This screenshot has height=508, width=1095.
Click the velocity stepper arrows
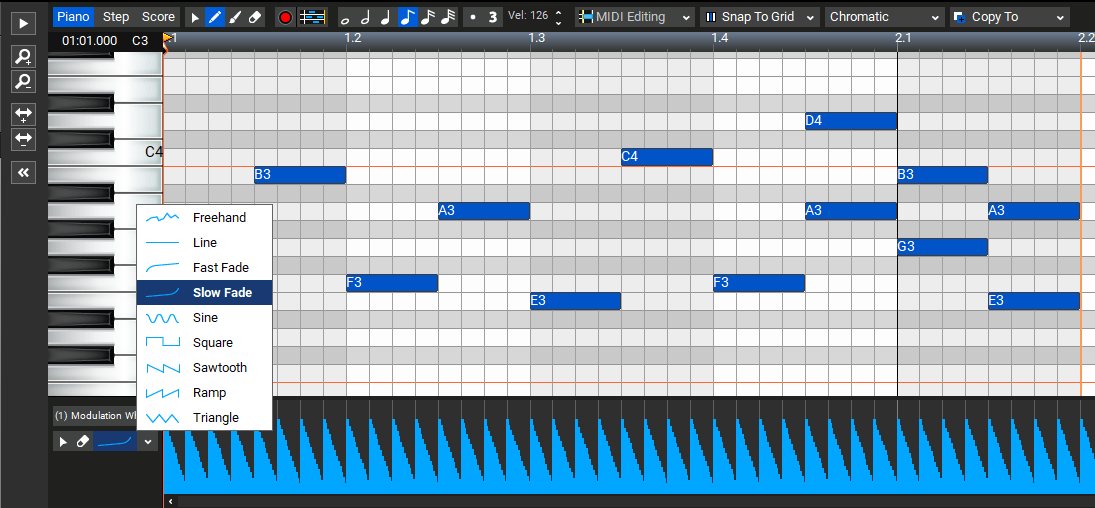click(558, 17)
